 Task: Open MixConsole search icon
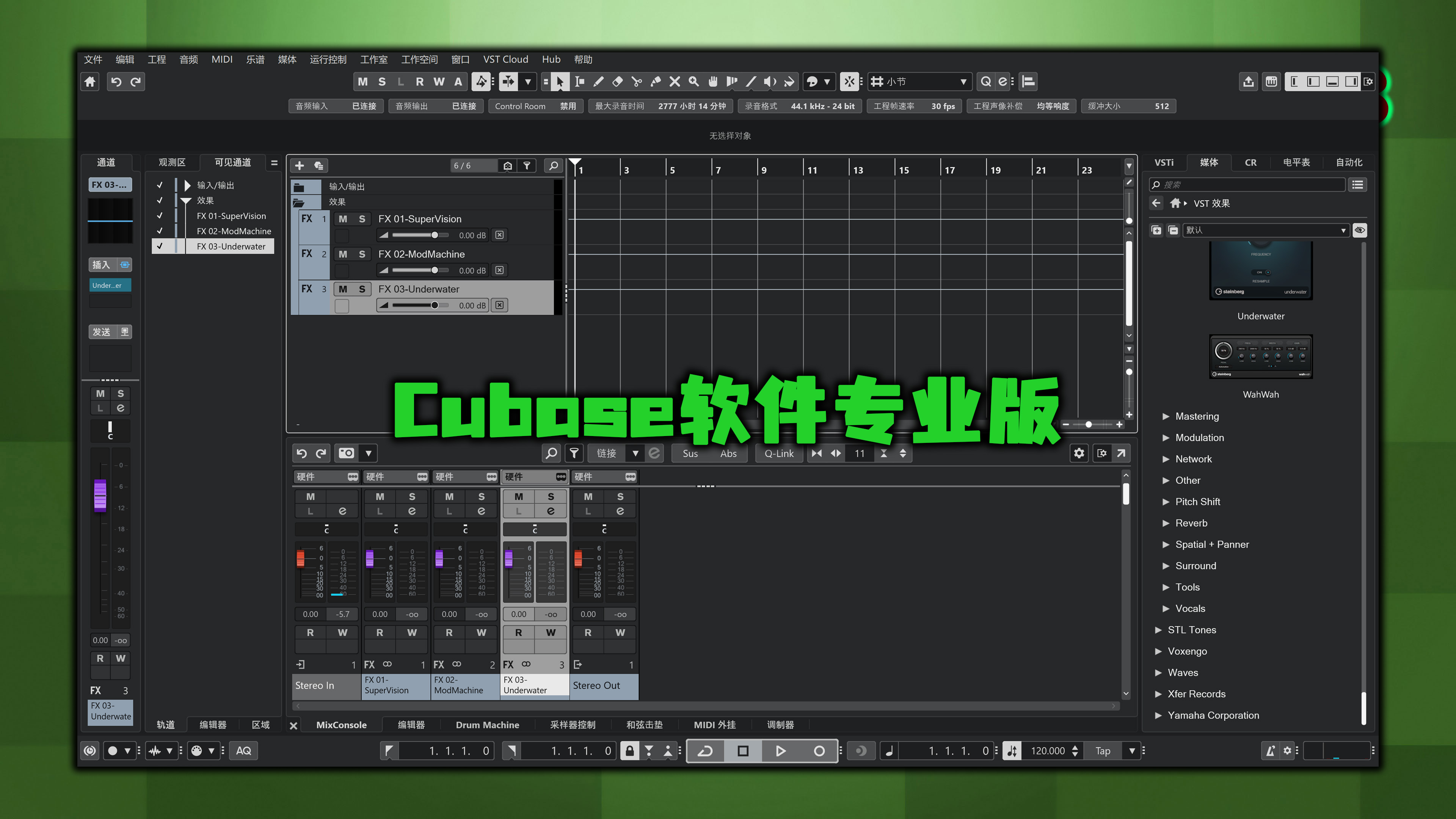(x=551, y=453)
